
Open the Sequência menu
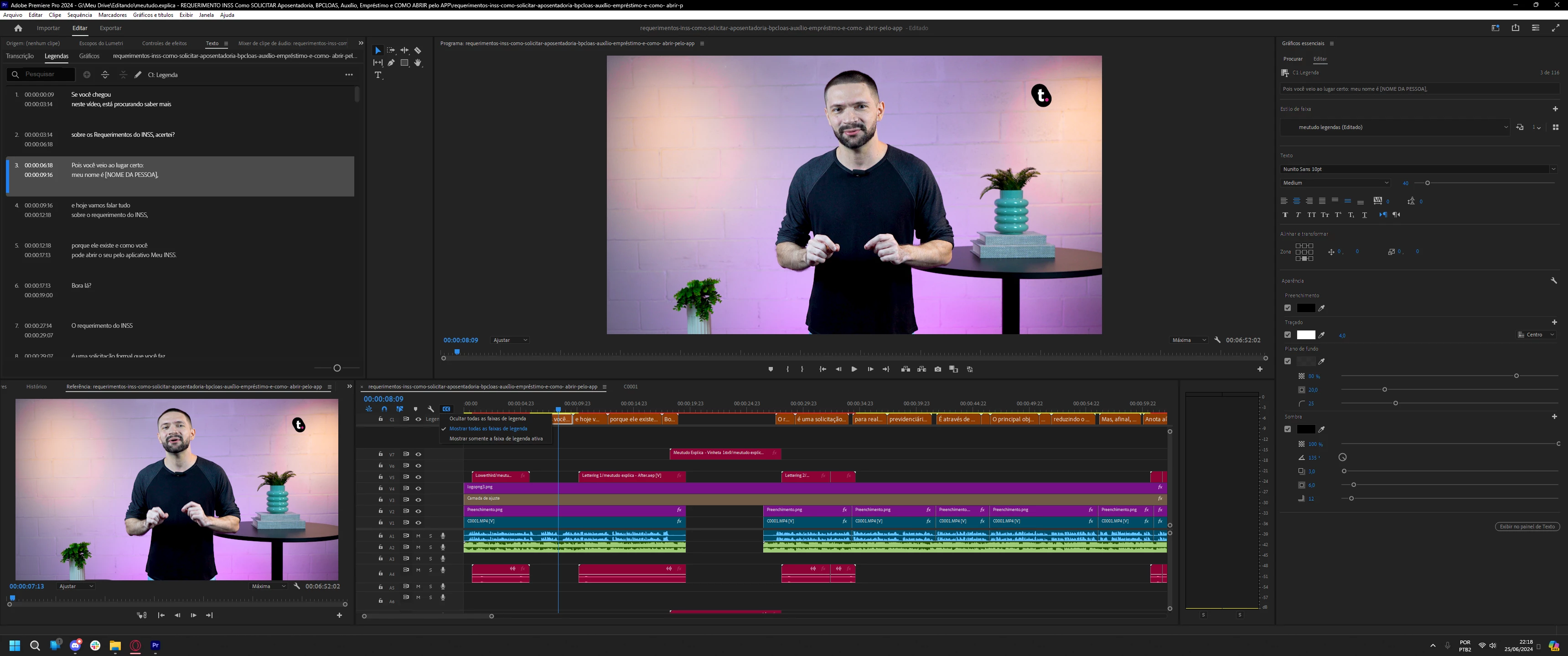pos(79,15)
